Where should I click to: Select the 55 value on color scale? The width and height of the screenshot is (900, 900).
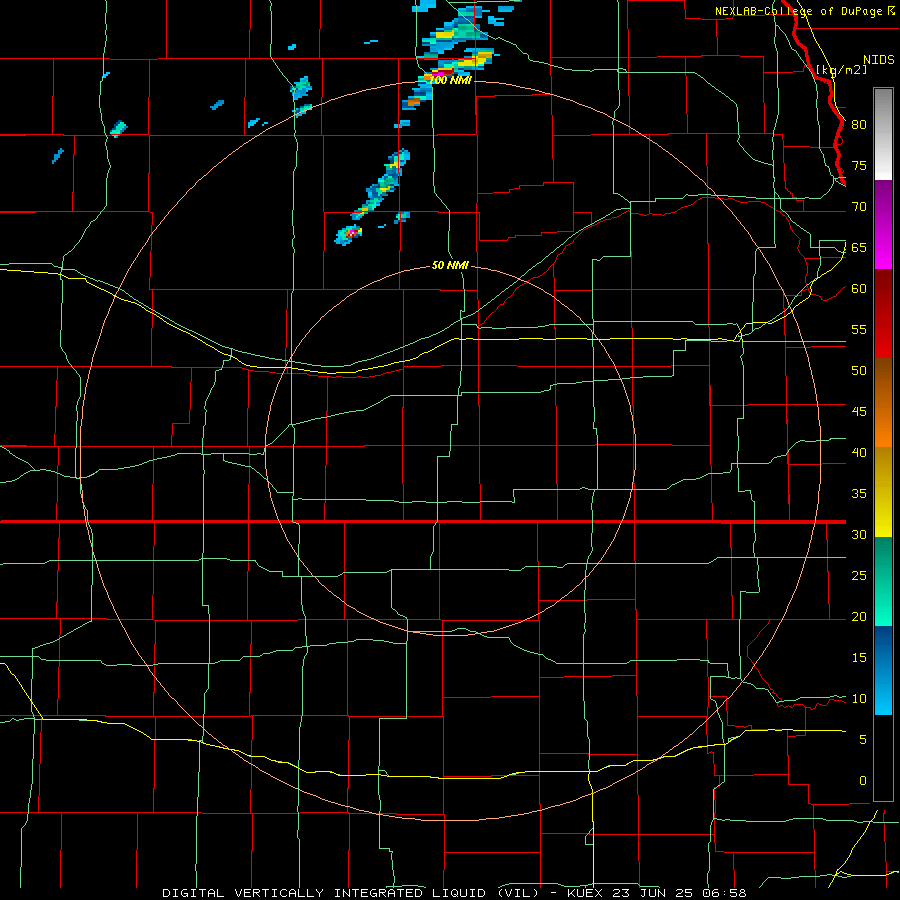pyautogui.click(x=859, y=329)
